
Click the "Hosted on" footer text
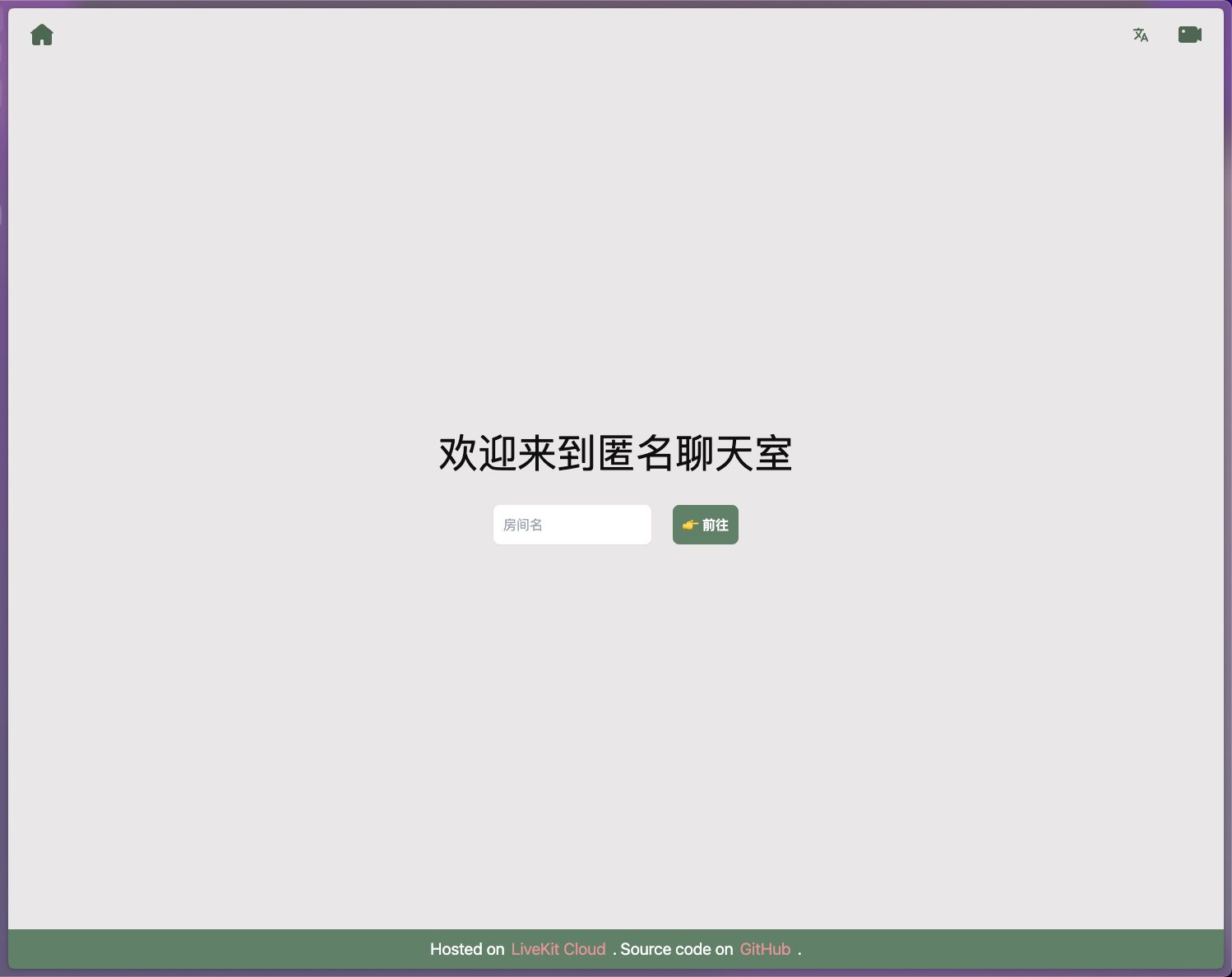point(467,949)
